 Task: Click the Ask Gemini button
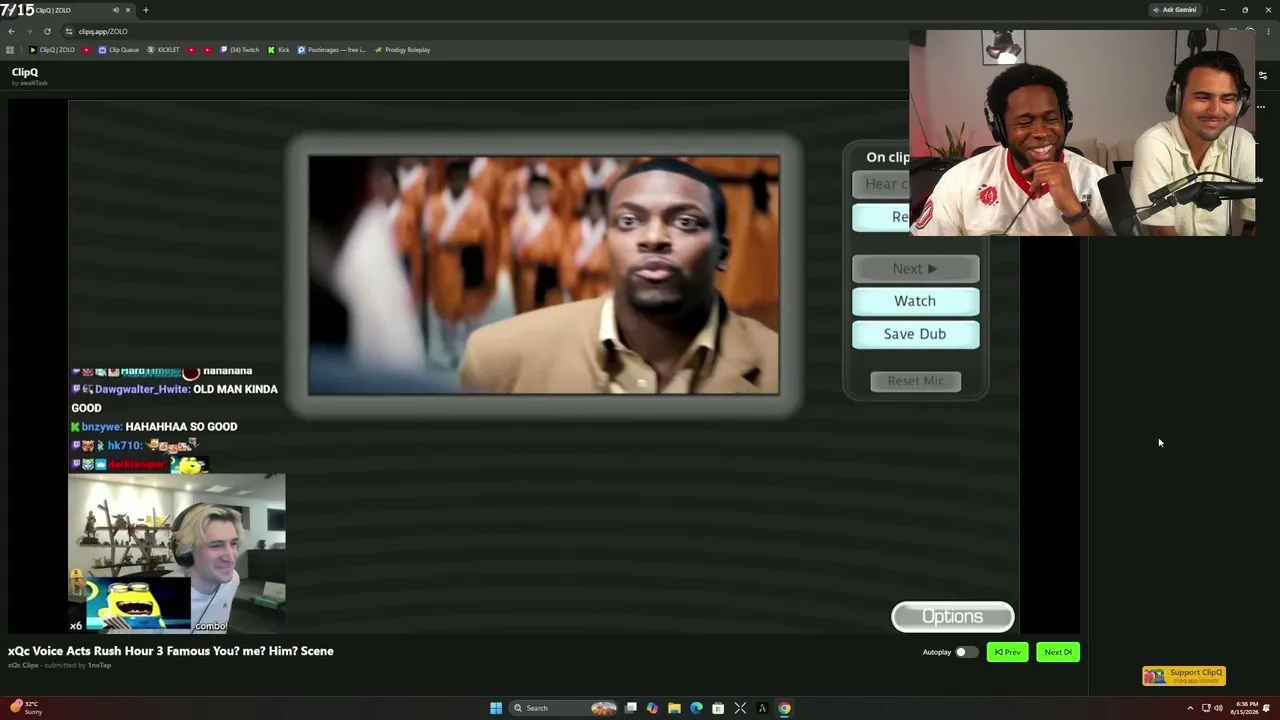pyautogui.click(x=1175, y=10)
